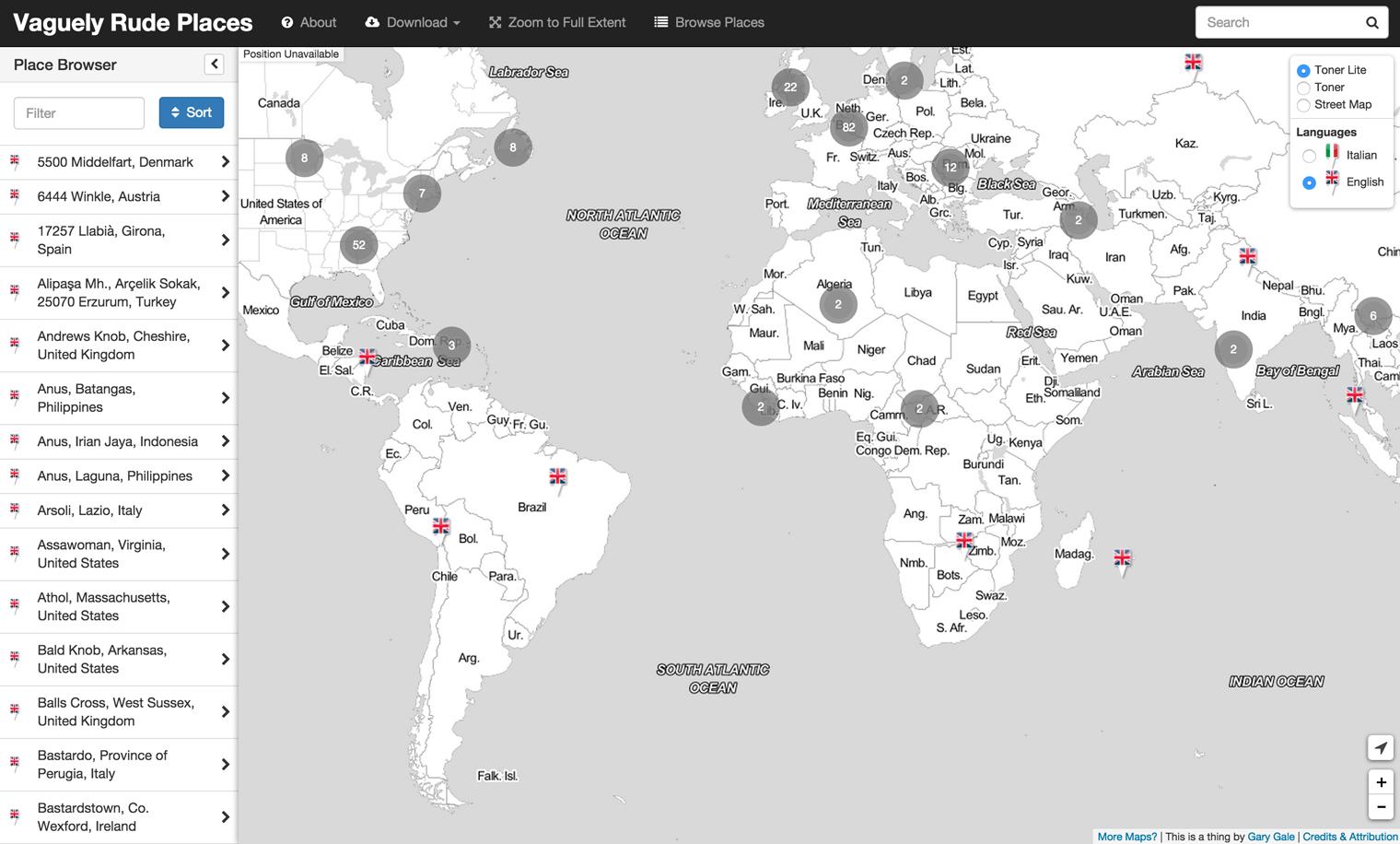Click the 12 cluster marker near the Black Sea
The height and width of the screenshot is (844, 1400).
pyautogui.click(x=951, y=168)
